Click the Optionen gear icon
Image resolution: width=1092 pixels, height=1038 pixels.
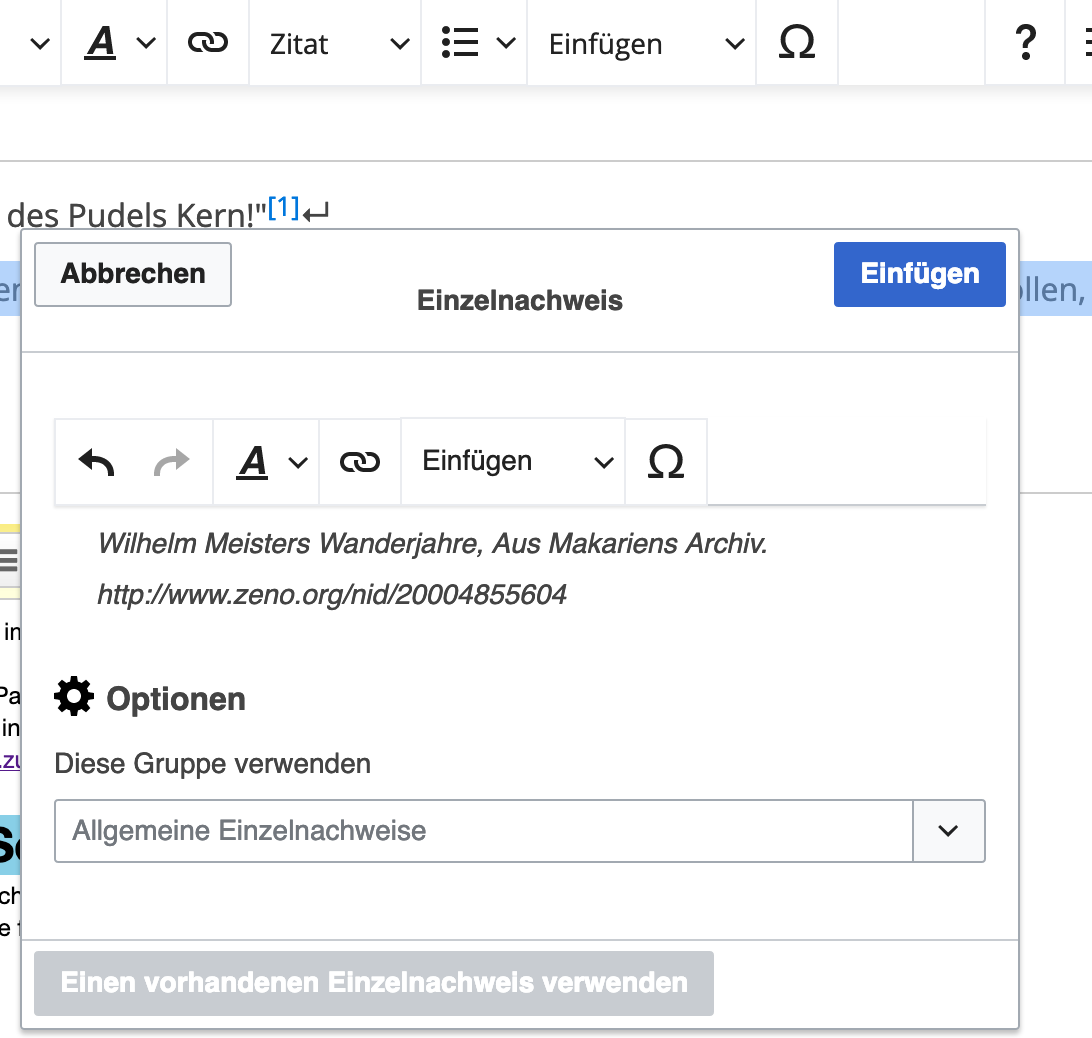pyautogui.click(x=75, y=697)
